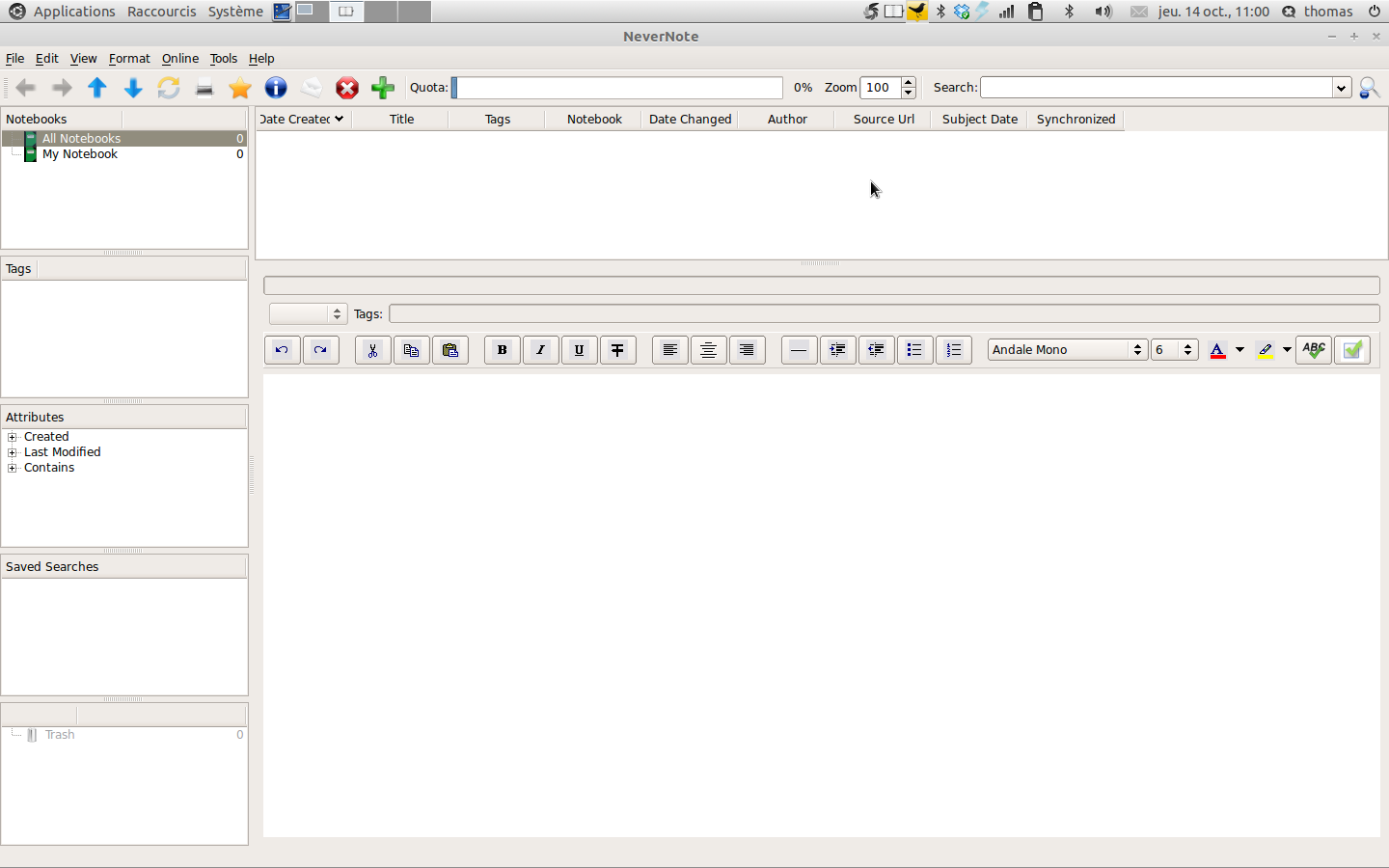Insert a to-do checkbox
The width and height of the screenshot is (1389, 868).
click(x=1352, y=350)
